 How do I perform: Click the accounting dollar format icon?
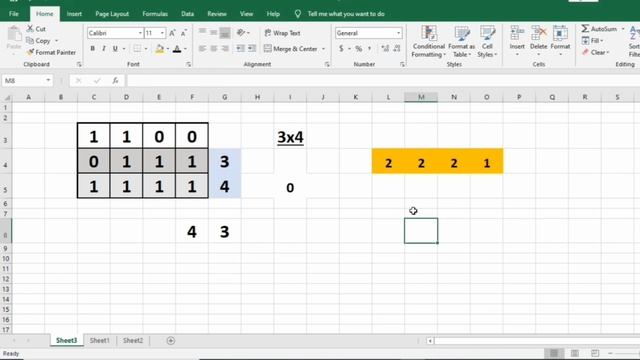[x=341, y=49]
